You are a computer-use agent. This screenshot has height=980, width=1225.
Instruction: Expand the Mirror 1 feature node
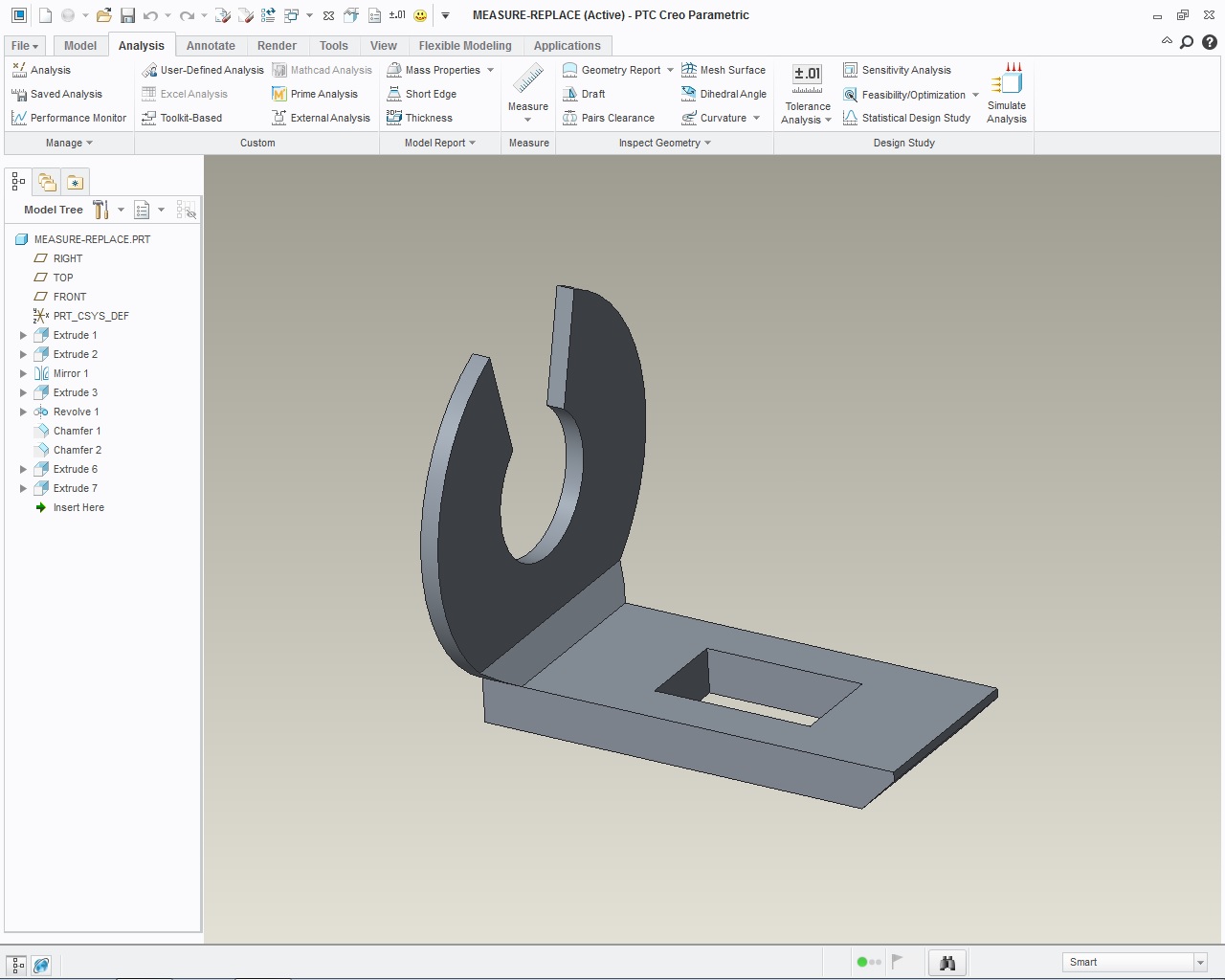click(x=23, y=374)
